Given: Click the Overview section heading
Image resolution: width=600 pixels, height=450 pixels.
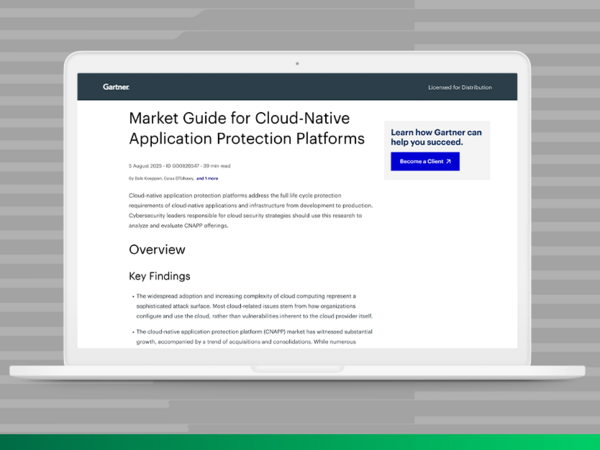Looking at the screenshot, I should [157, 249].
